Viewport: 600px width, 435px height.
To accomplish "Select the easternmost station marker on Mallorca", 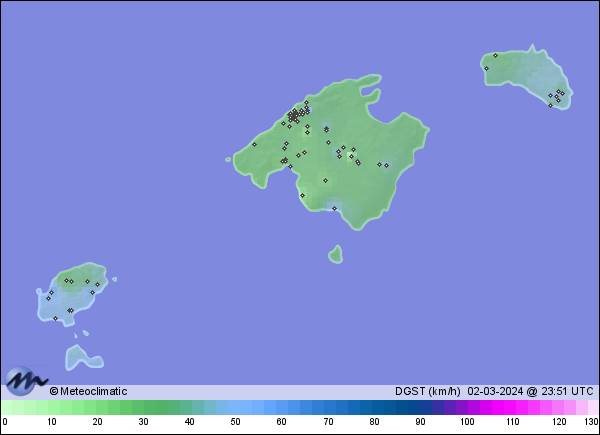I will 386,165.
